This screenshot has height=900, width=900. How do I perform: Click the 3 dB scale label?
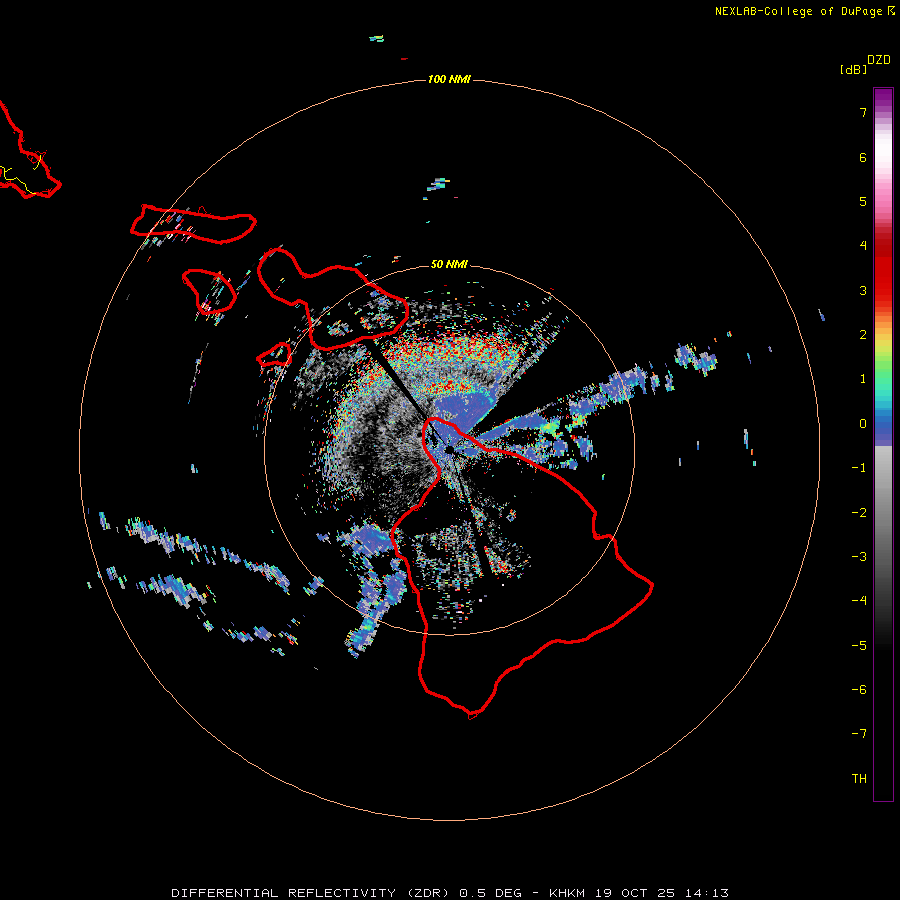click(x=863, y=290)
